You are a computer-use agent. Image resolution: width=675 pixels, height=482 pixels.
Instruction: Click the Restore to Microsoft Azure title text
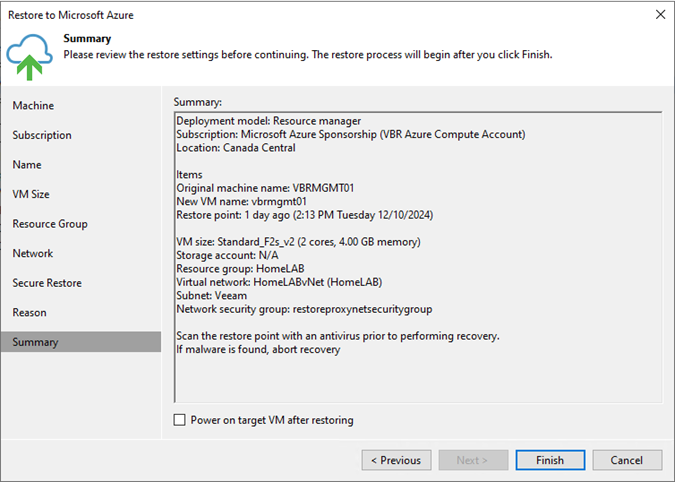point(71,15)
